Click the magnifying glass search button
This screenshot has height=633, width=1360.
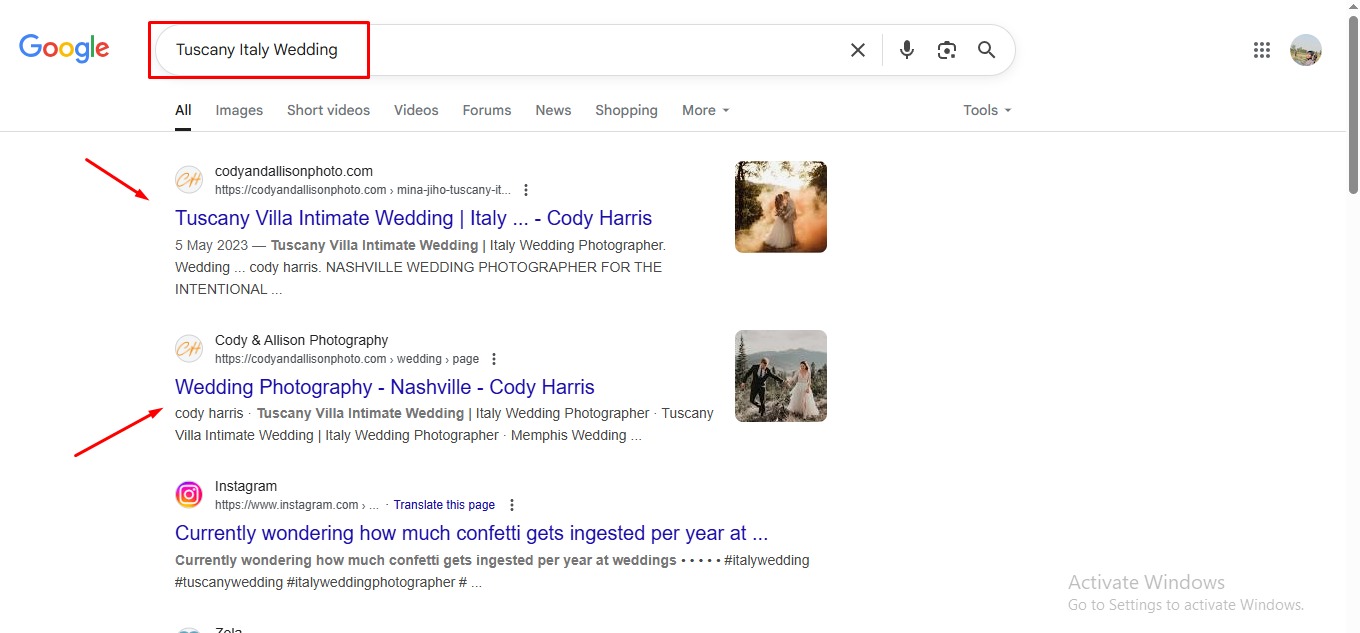(986, 50)
